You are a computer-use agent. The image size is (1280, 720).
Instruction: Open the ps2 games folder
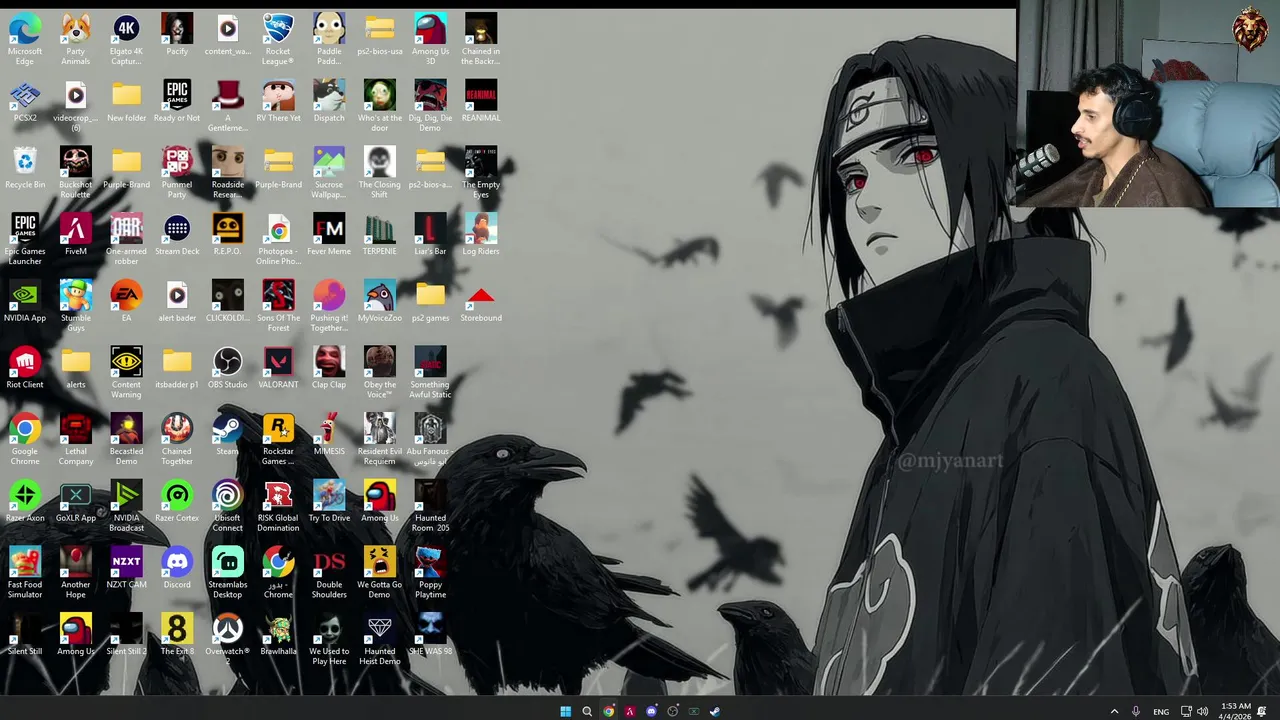(430, 302)
